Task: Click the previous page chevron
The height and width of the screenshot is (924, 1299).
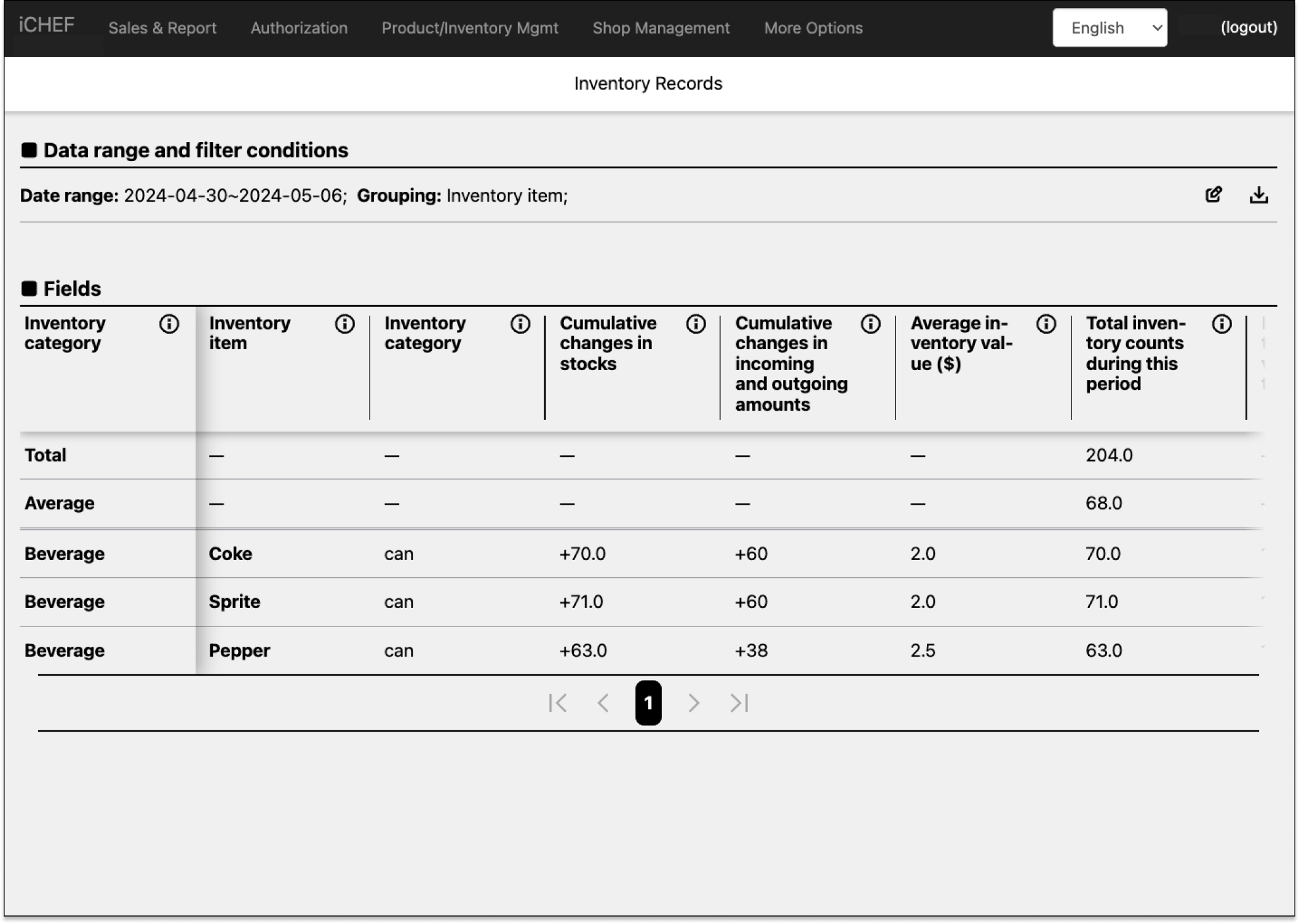Action: (x=603, y=703)
